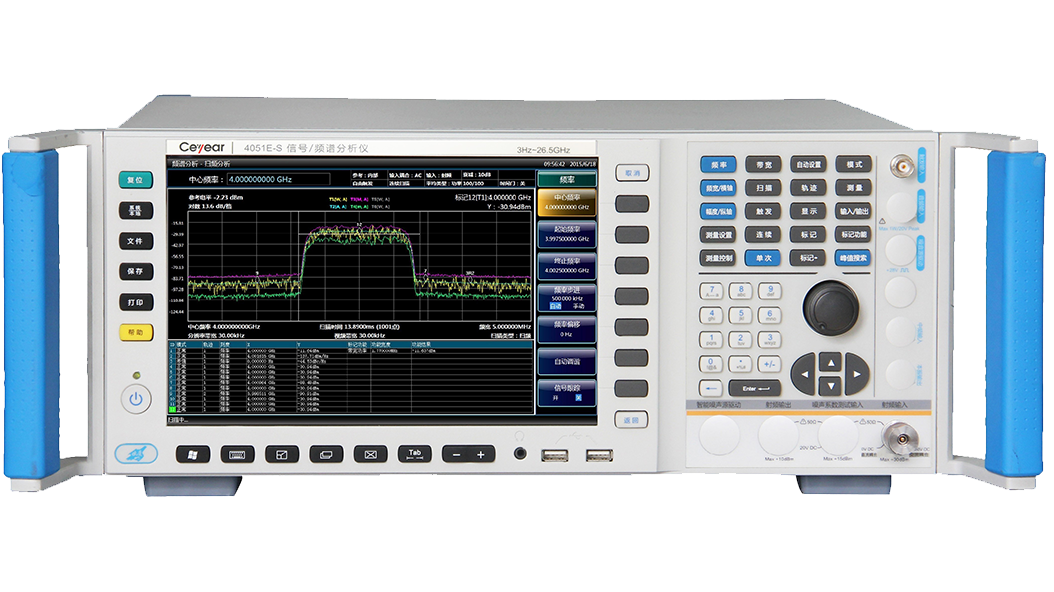Screen dimensions: 1054x592
Task: Open the 带宽 bandwidth menu key
Action: coord(763,164)
